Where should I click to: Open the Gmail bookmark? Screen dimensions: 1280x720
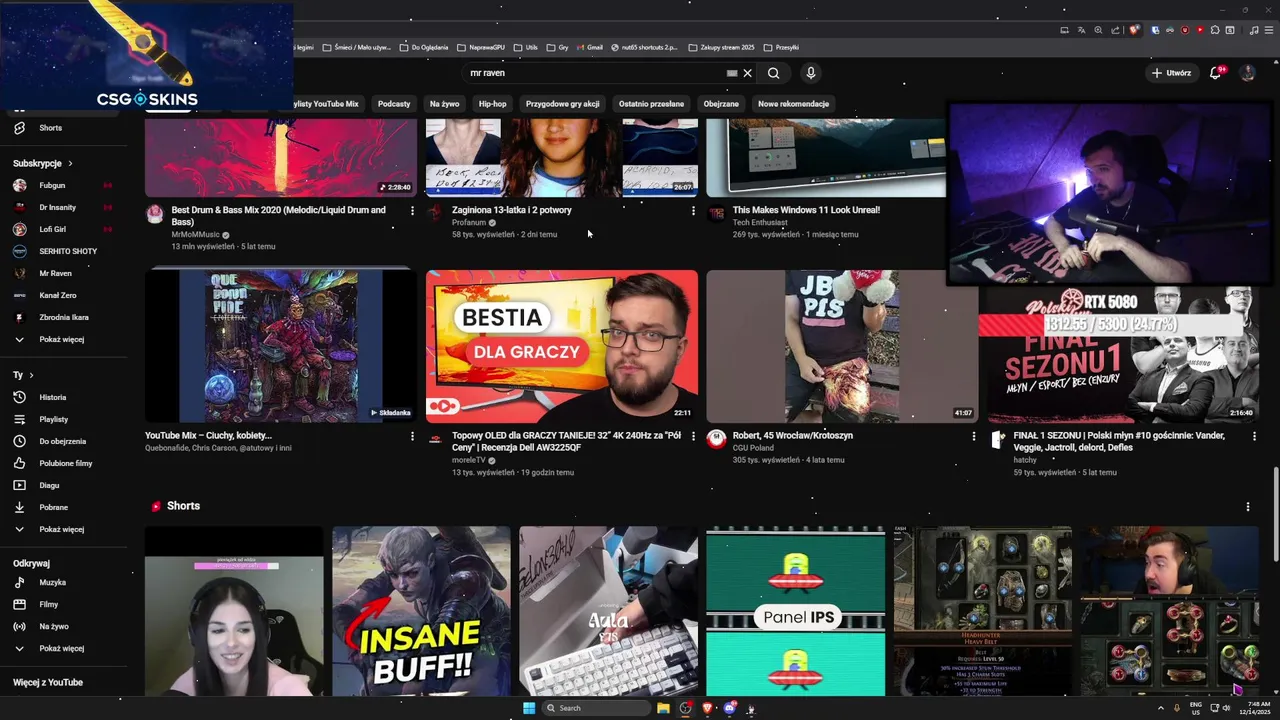point(589,47)
